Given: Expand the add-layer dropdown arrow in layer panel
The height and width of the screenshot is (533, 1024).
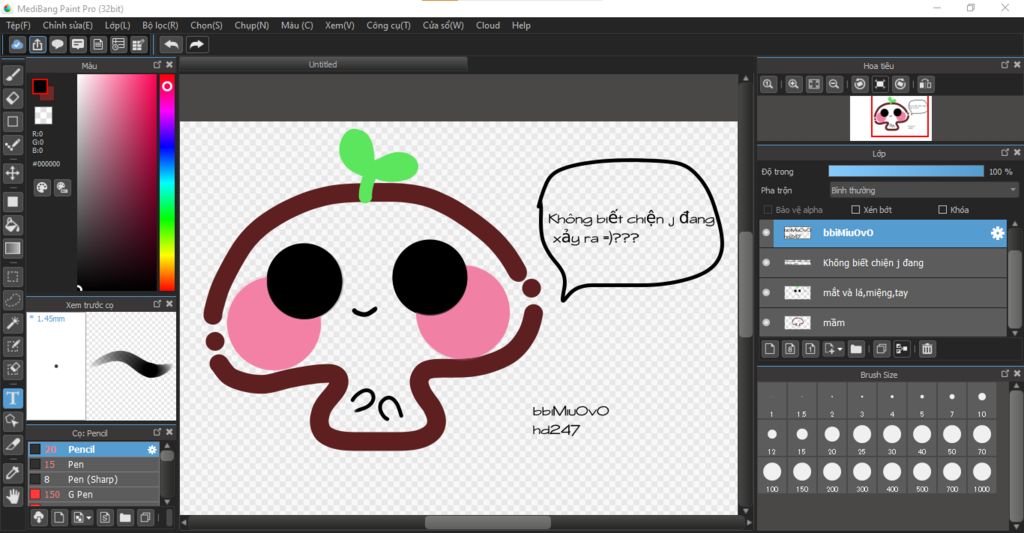Looking at the screenshot, I should click(x=840, y=349).
